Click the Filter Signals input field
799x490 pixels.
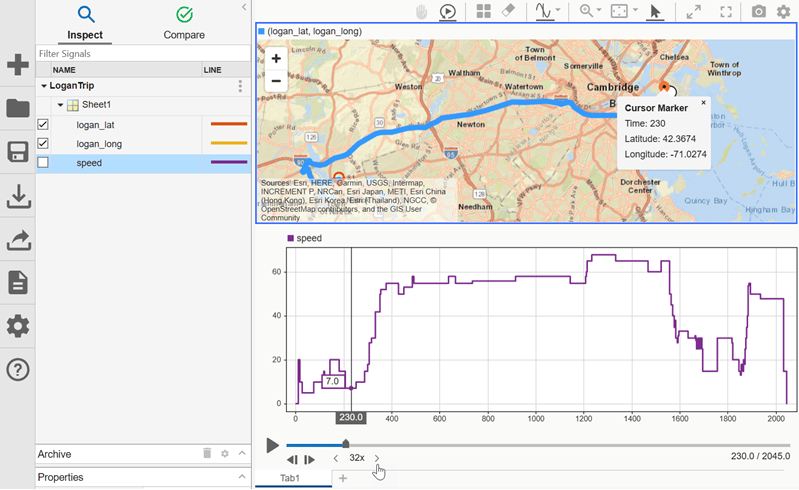143,53
